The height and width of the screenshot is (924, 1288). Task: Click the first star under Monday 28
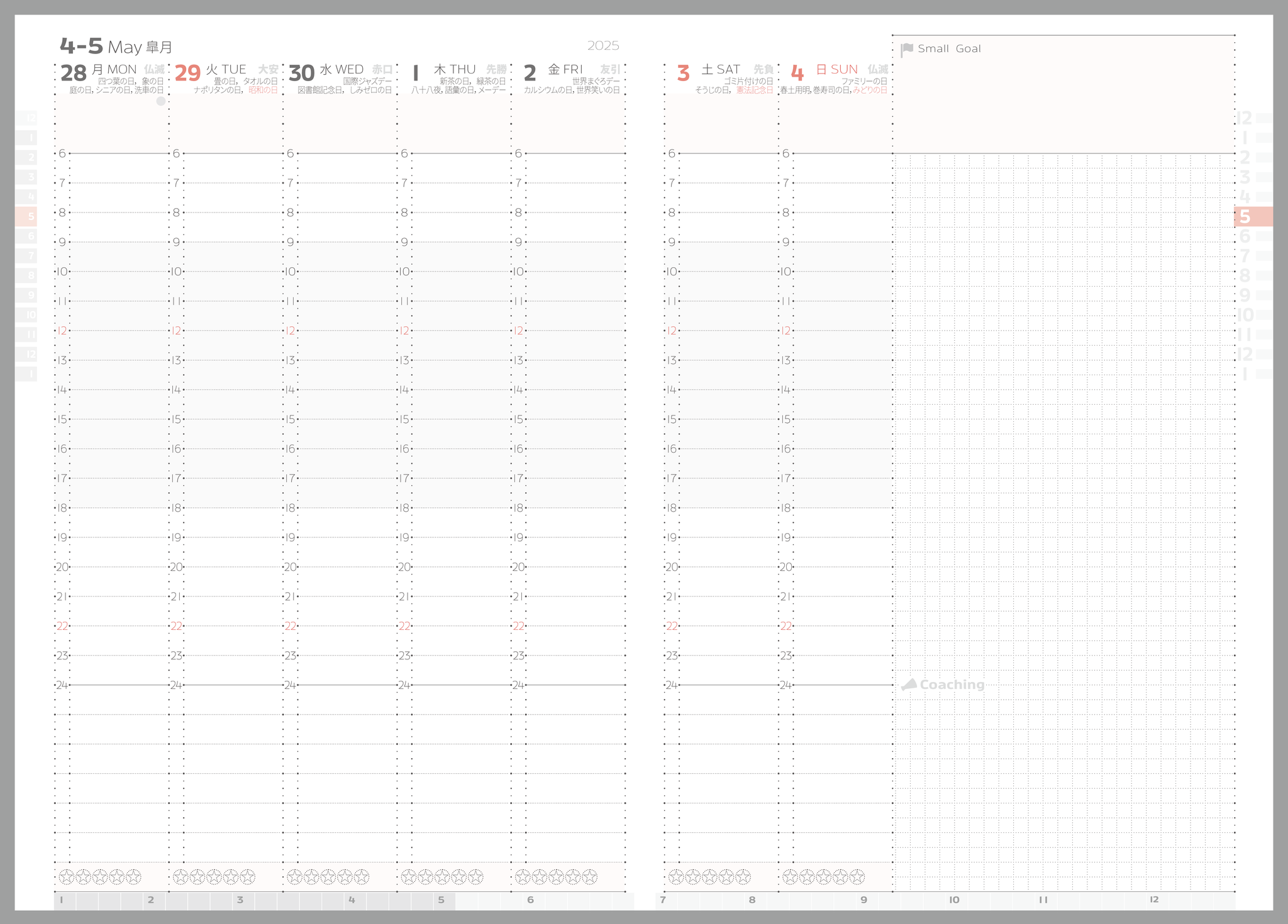(67, 876)
